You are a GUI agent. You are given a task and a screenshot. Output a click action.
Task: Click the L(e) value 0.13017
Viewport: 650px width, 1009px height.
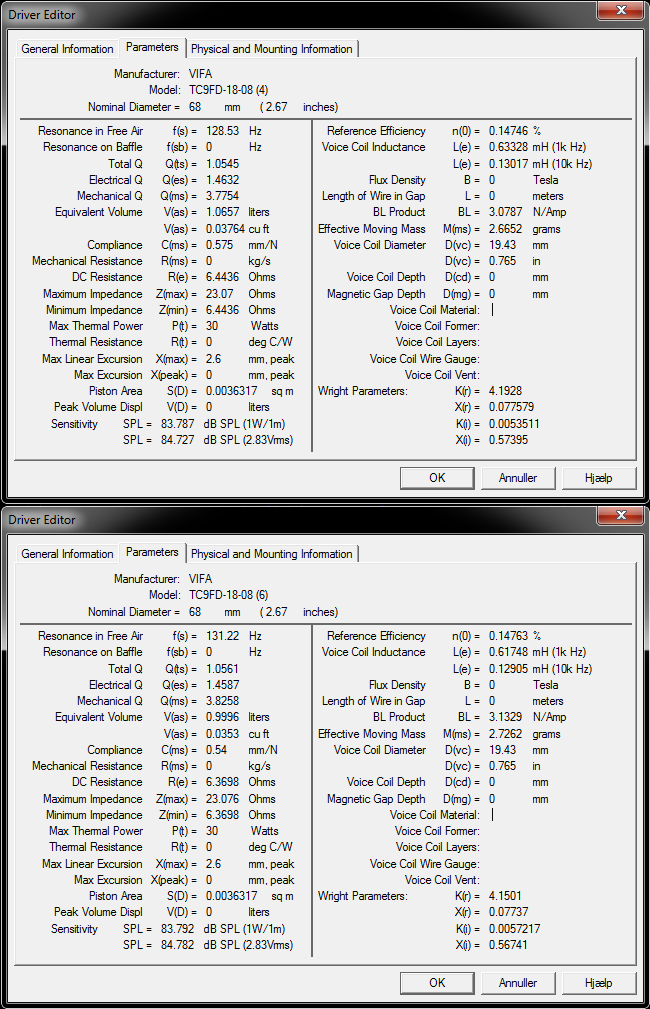pos(508,163)
